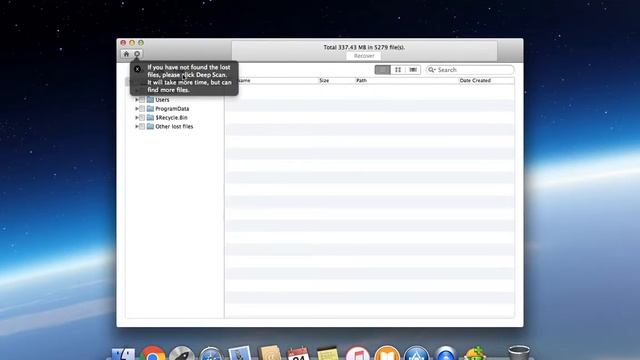Click the $Recycle.Bin folder icon
The height and width of the screenshot is (360, 640).
click(x=150, y=118)
